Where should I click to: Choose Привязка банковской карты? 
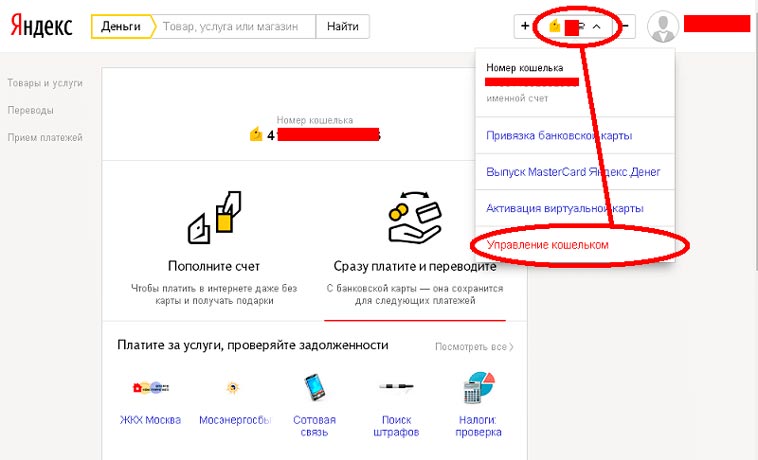pyautogui.click(x=559, y=136)
